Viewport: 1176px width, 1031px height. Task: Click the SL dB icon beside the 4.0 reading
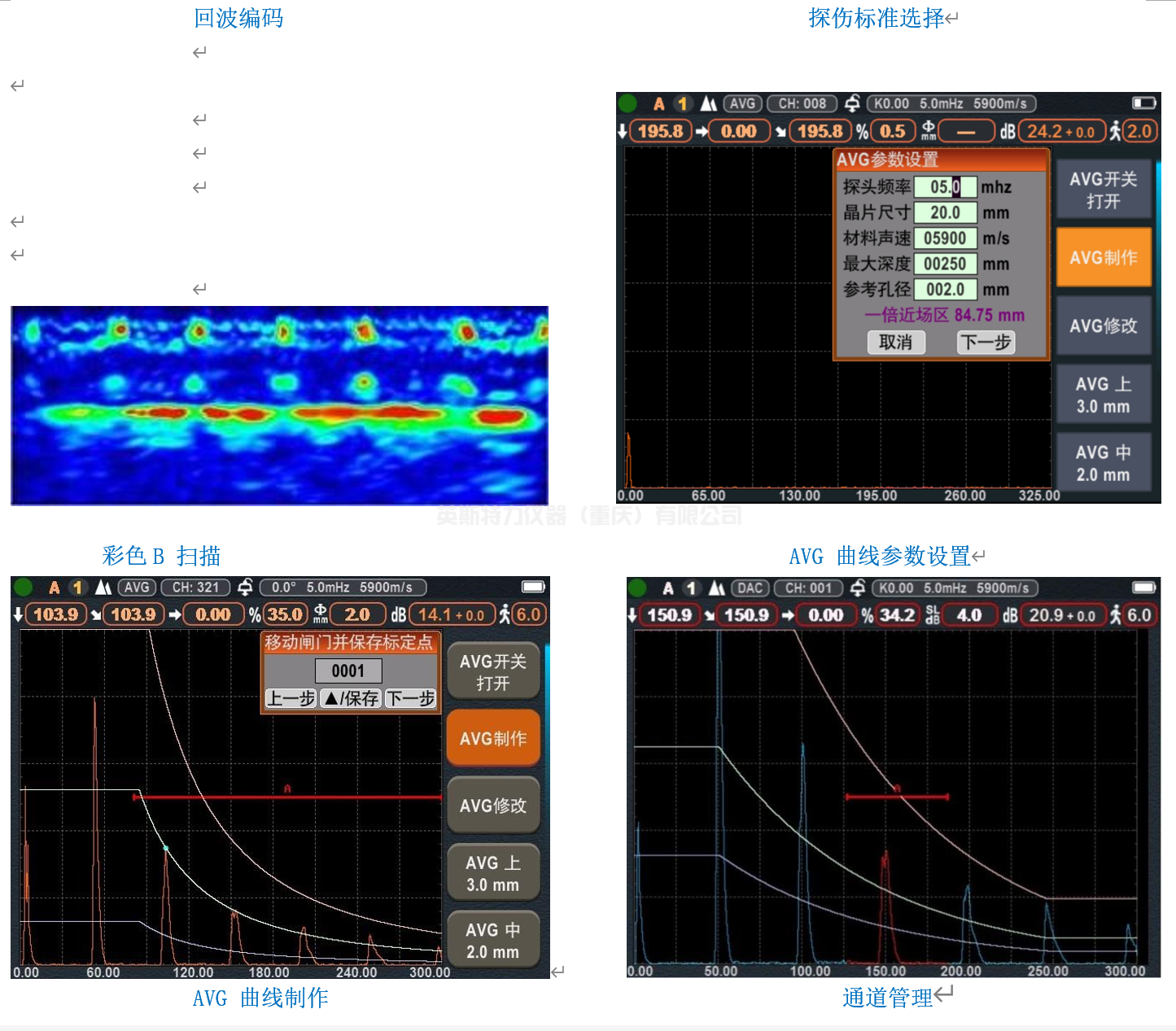(933, 615)
